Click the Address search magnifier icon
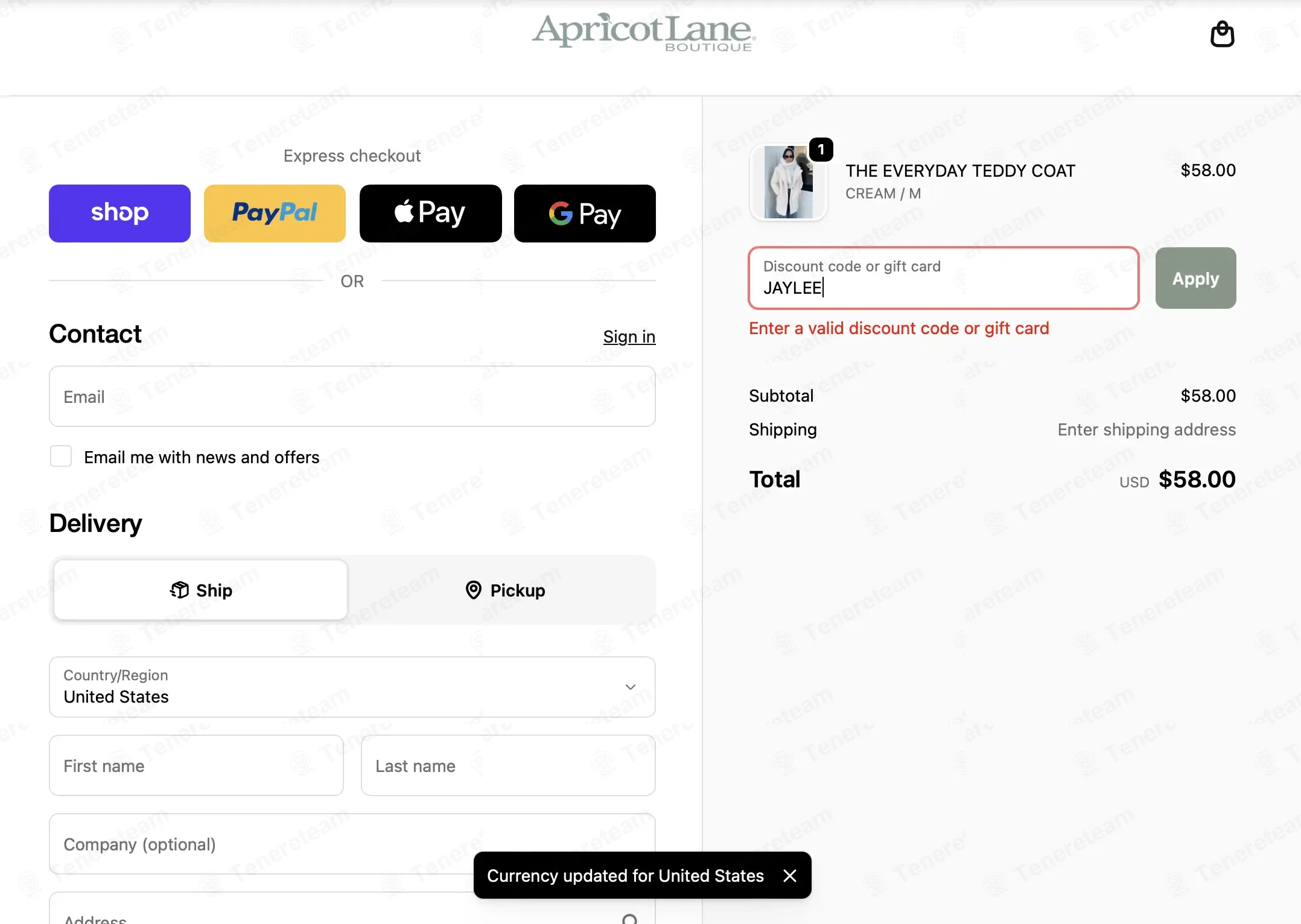 (x=629, y=919)
